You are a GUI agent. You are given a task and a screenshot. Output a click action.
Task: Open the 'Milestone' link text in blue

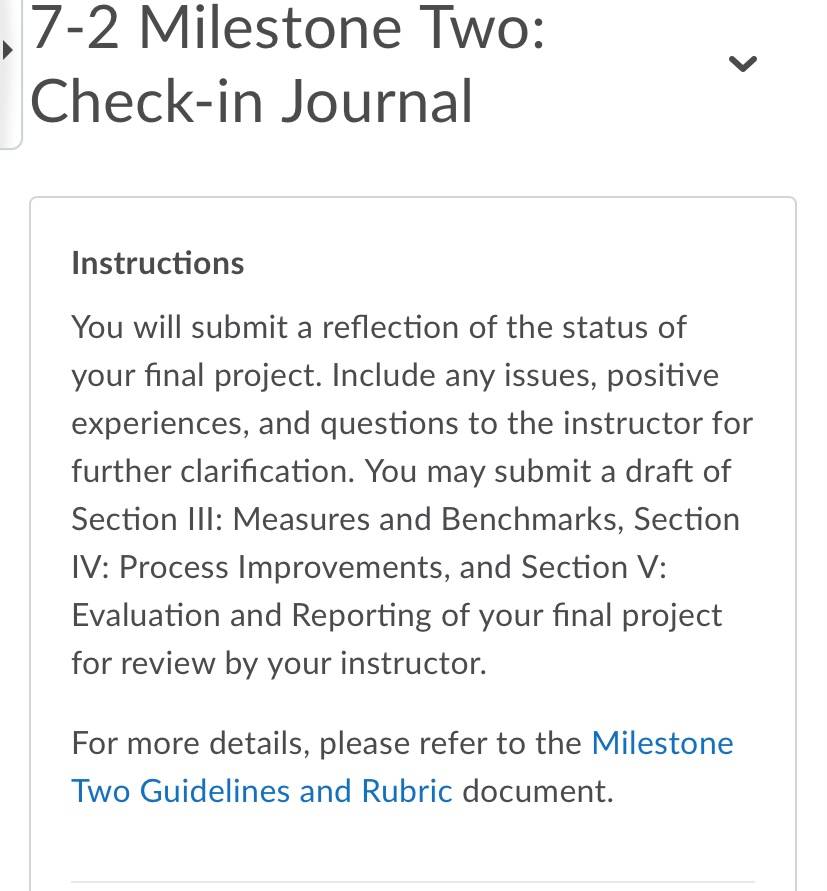pyautogui.click(x=662, y=743)
